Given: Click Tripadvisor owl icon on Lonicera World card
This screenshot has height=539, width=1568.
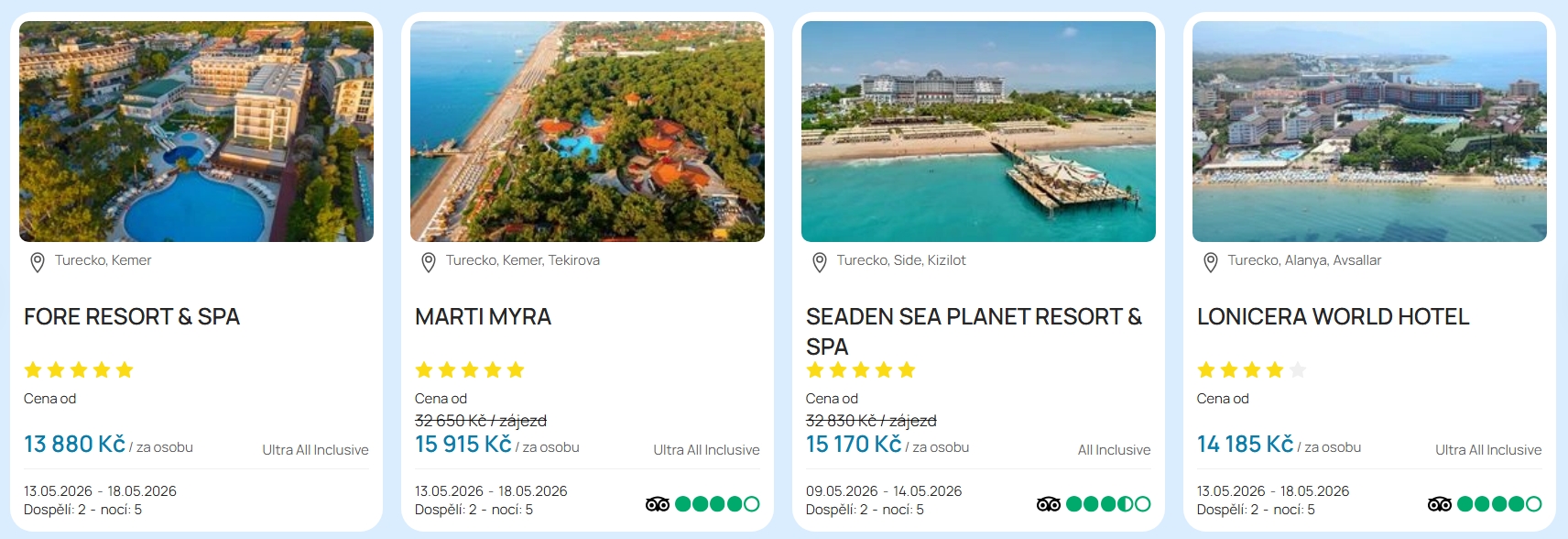Looking at the screenshot, I should (x=1440, y=503).
